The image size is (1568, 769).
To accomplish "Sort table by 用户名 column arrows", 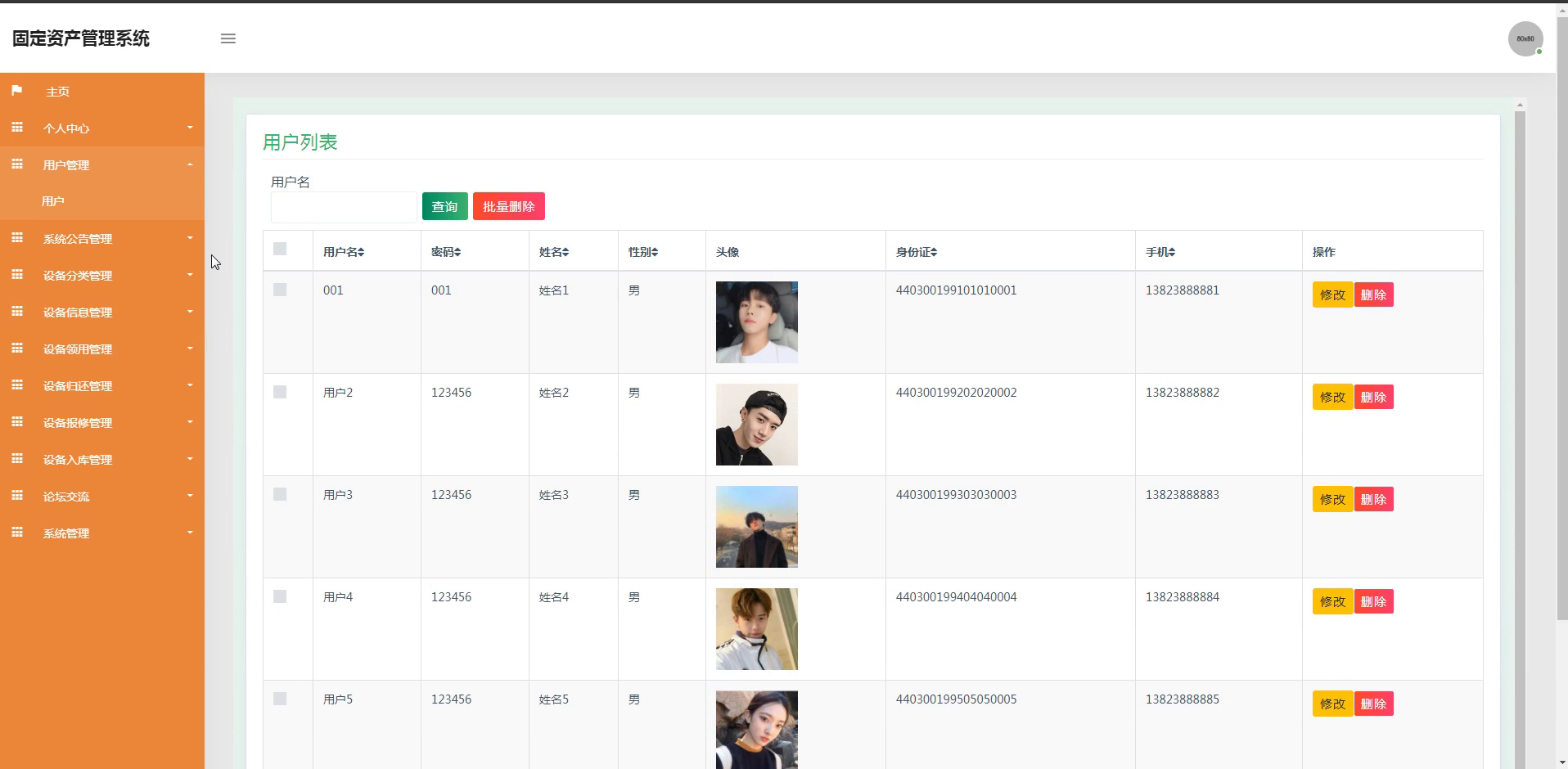I will (361, 252).
